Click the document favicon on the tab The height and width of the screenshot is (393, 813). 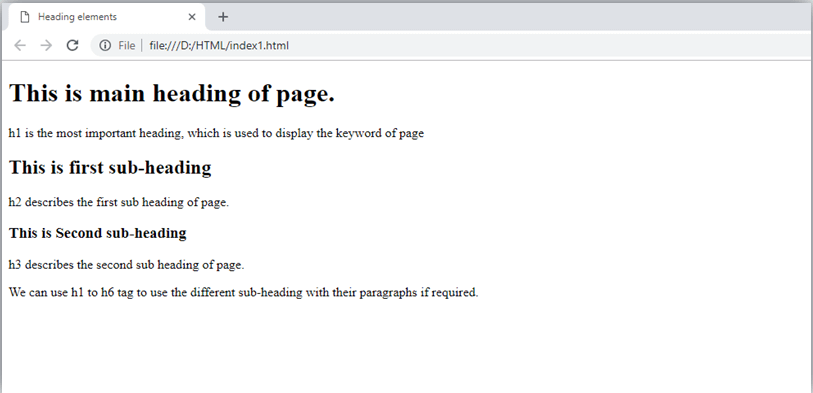click(24, 17)
